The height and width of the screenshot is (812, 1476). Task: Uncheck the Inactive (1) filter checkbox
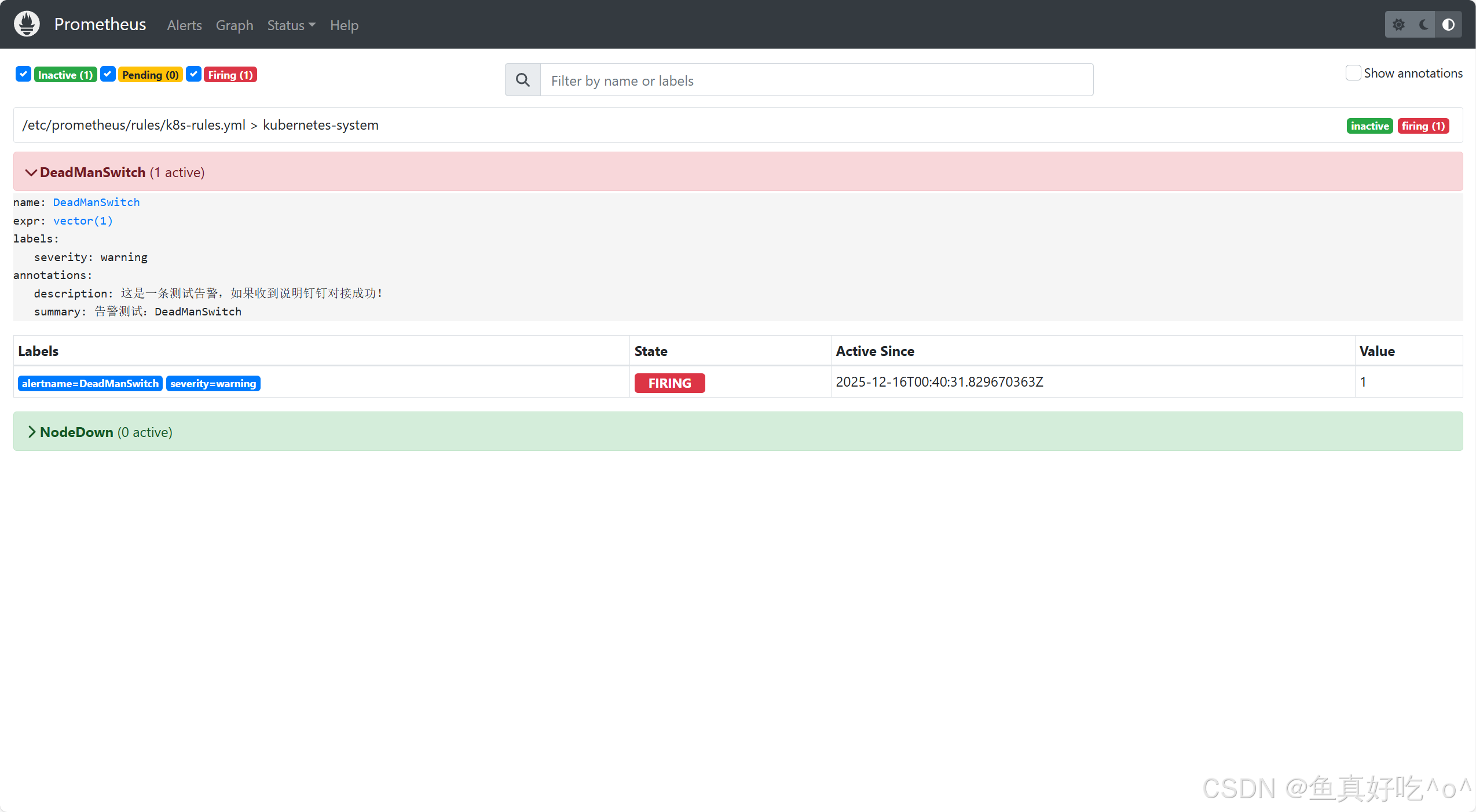pos(23,74)
